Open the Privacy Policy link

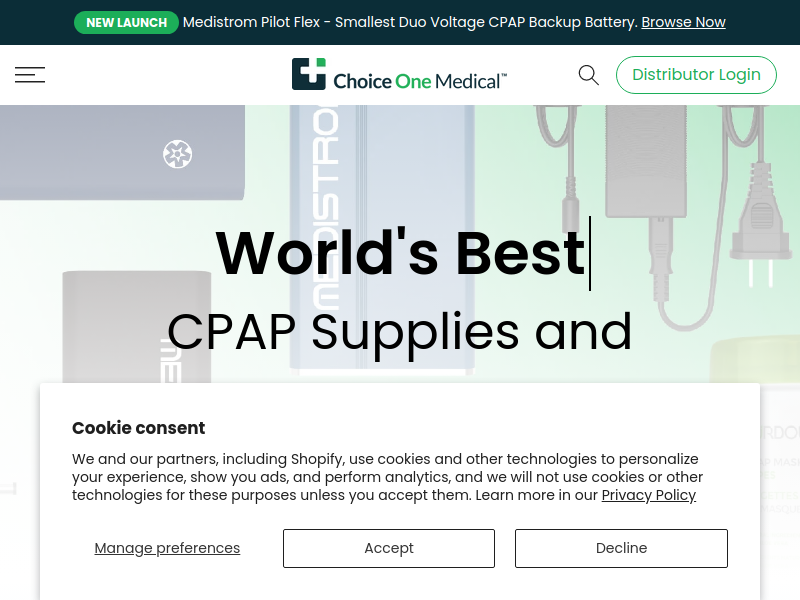point(648,495)
